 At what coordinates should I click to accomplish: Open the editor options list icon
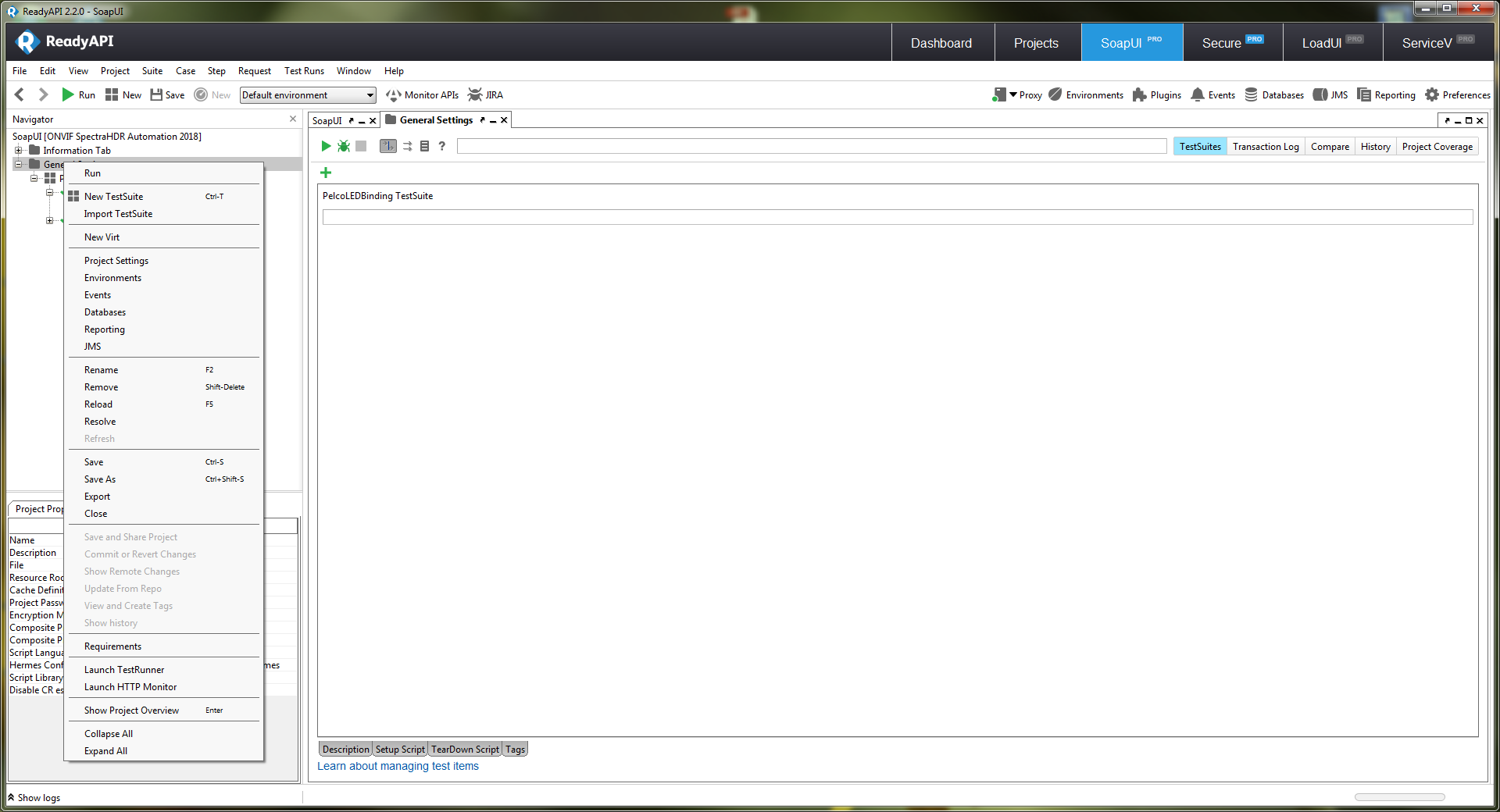(424, 146)
